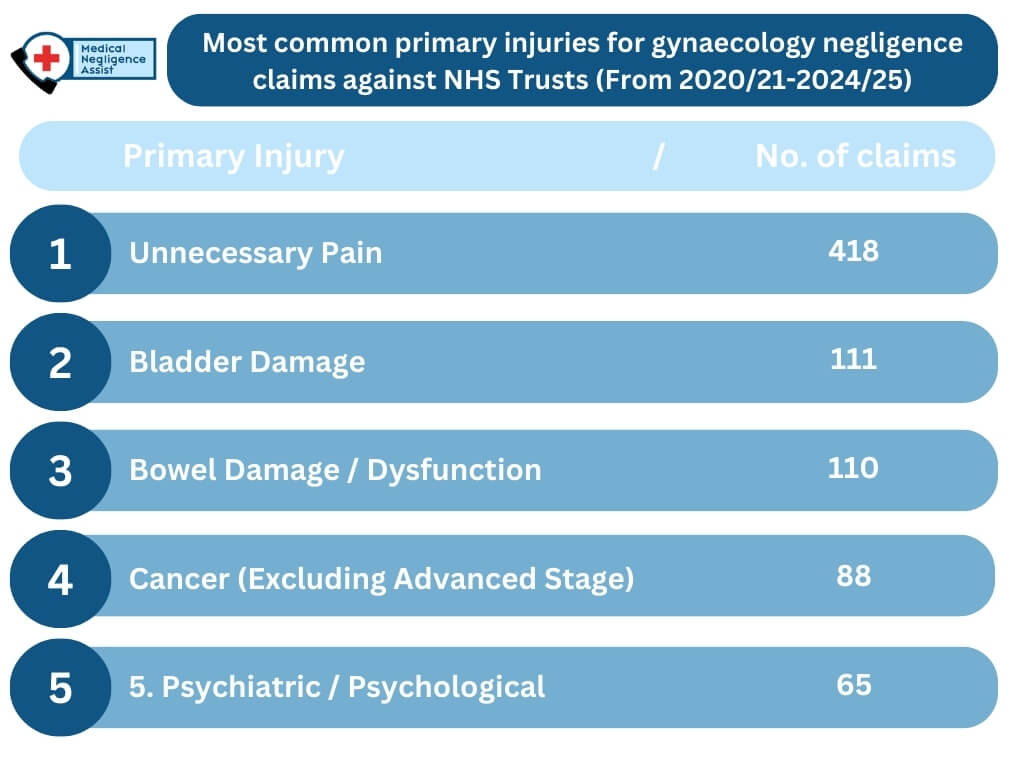Click the 111 claims value
The height and width of the screenshot is (768, 1024).
coord(853,359)
